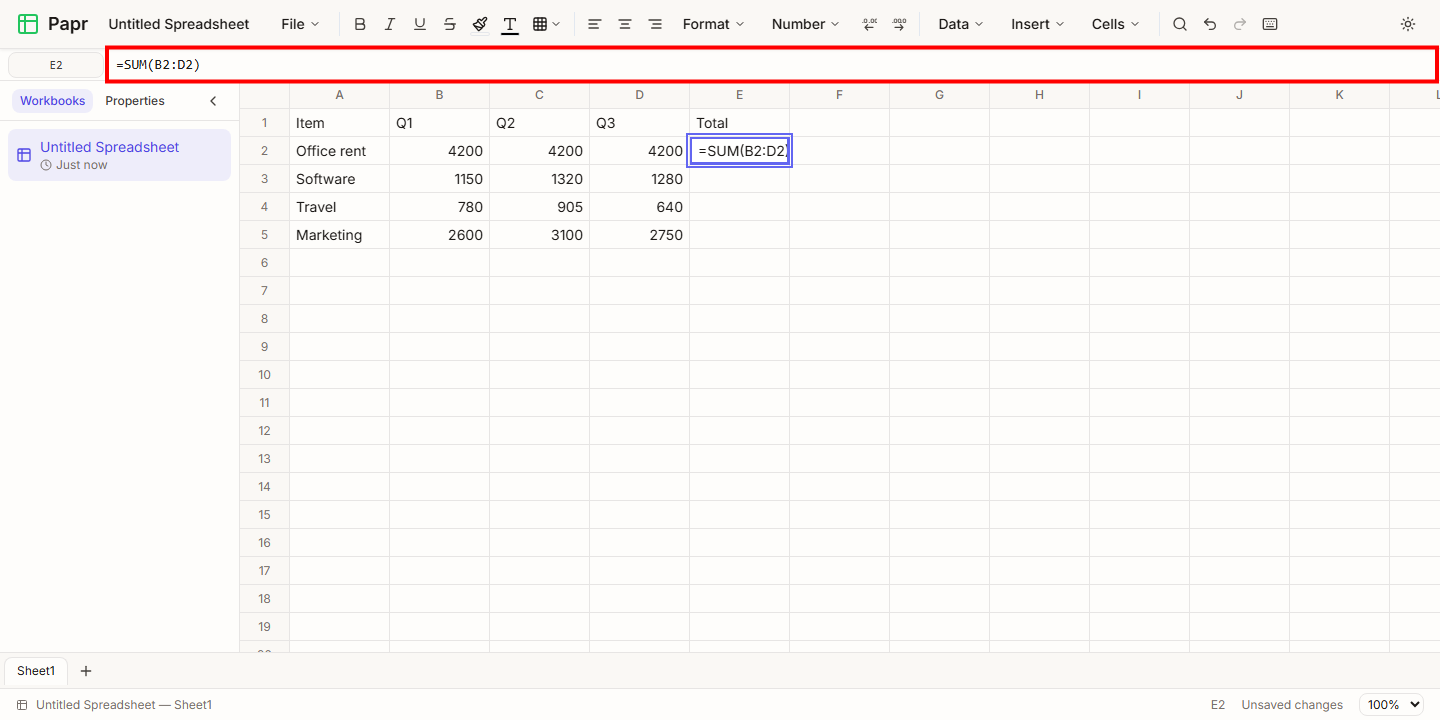Select the cell with value 905

tap(540, 207)
